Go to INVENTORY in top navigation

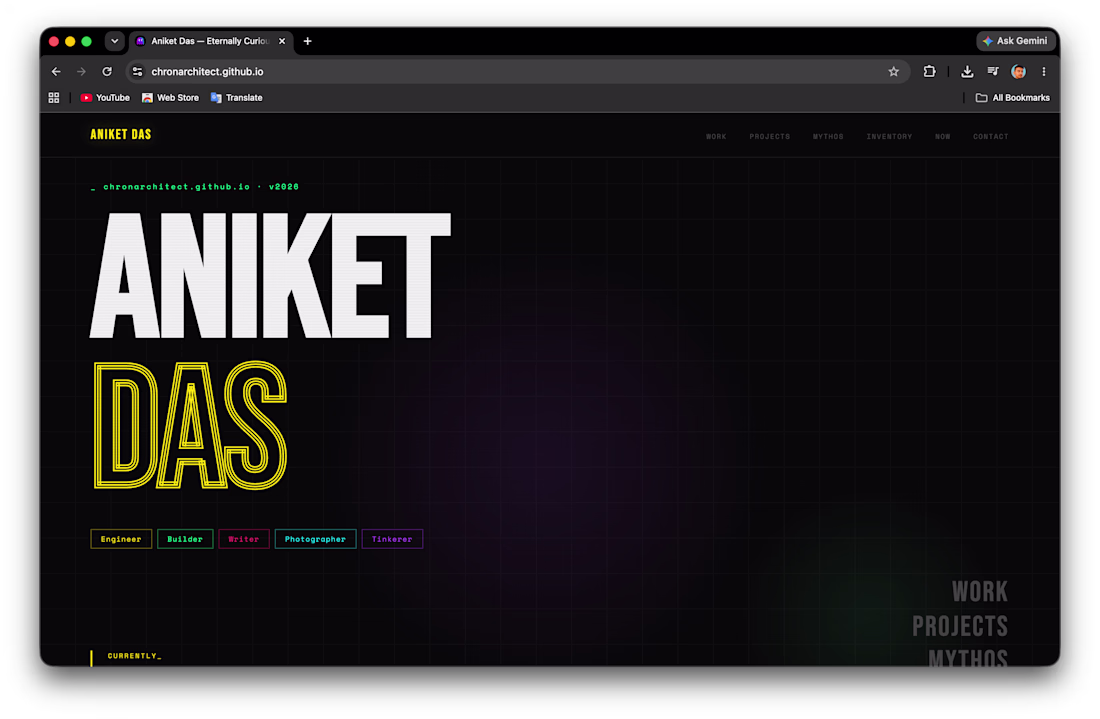click(889, 136)
